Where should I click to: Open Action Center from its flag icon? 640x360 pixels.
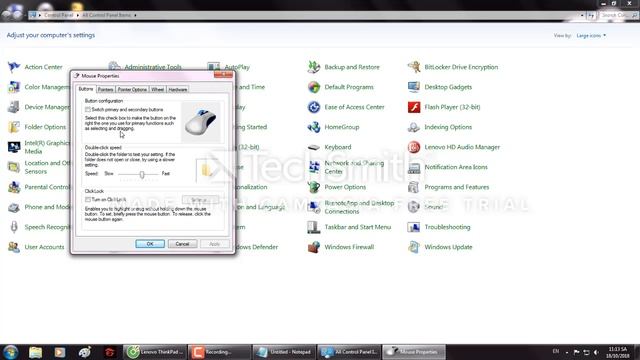[x=14, y=67]
